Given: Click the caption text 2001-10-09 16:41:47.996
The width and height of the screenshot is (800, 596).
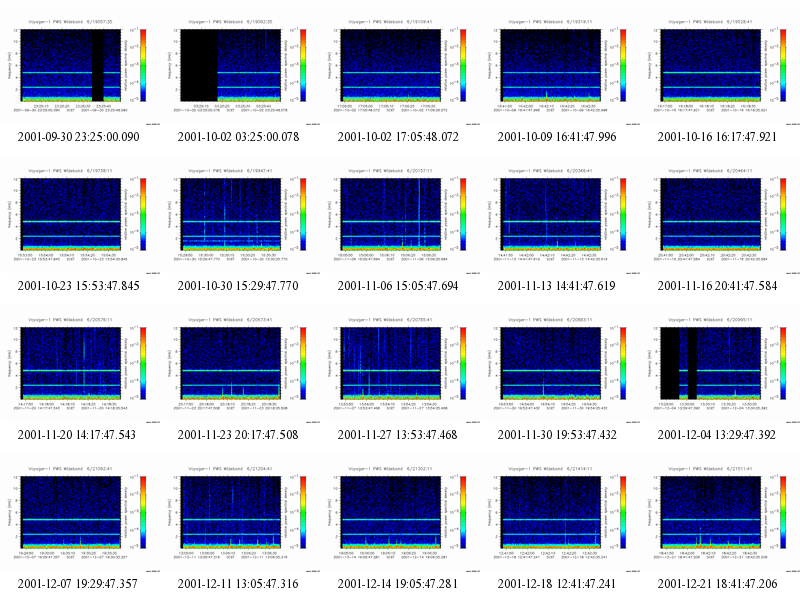Looking at the screenshot, I should (557, 137).
